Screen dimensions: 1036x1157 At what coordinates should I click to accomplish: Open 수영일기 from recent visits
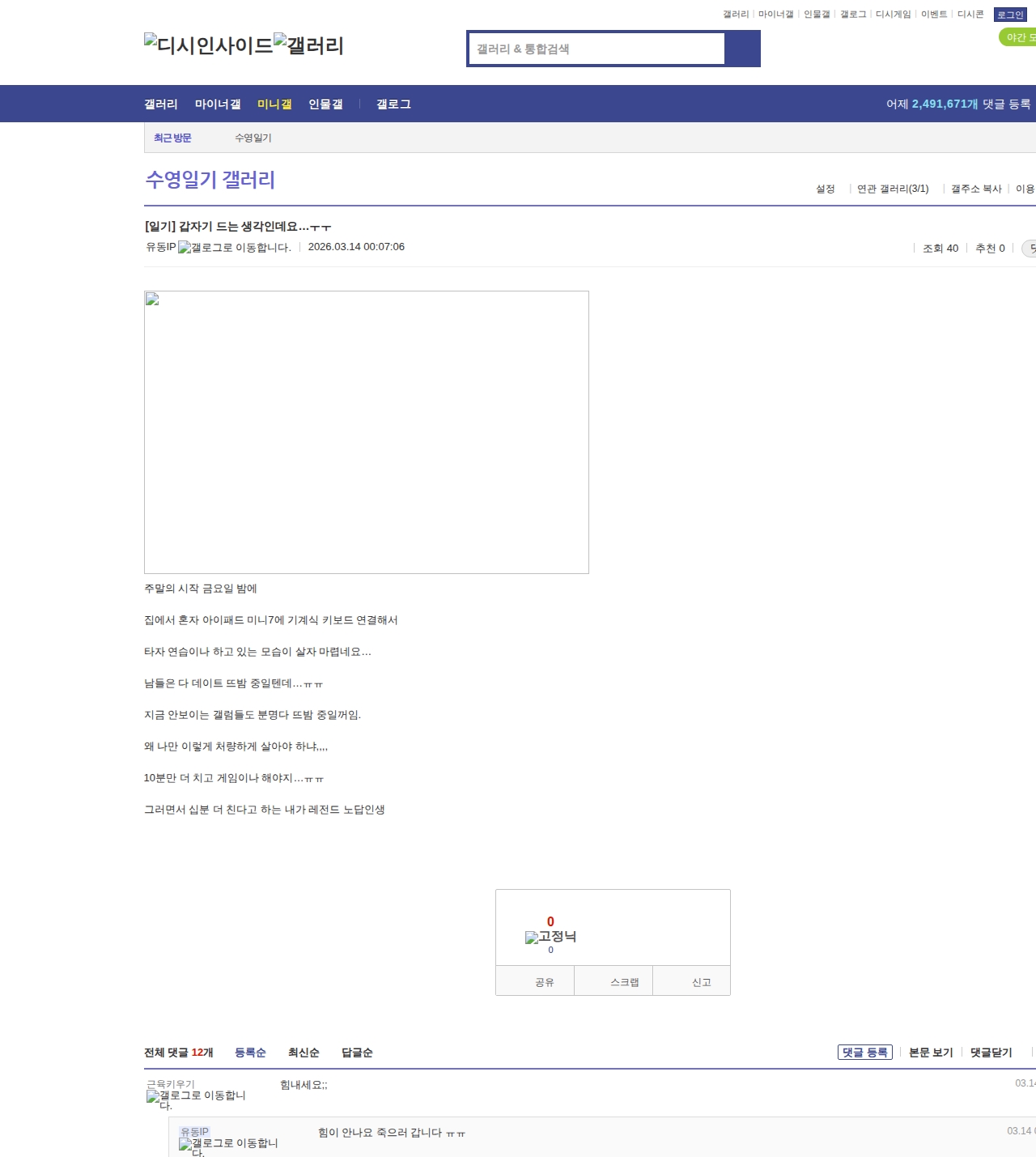click(x=253, y=138)
